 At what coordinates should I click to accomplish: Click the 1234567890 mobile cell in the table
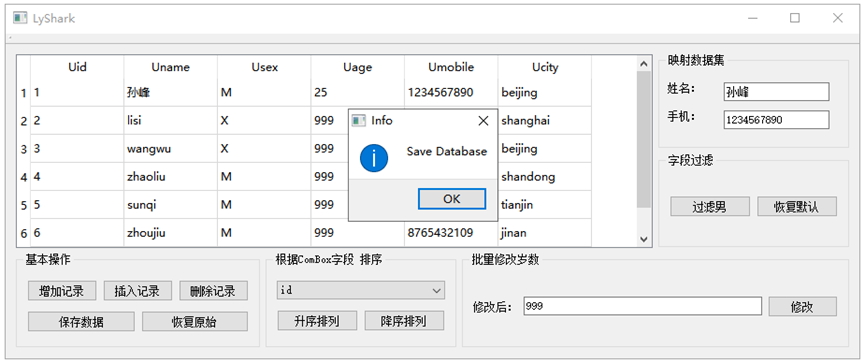click(x=451, y=93)
